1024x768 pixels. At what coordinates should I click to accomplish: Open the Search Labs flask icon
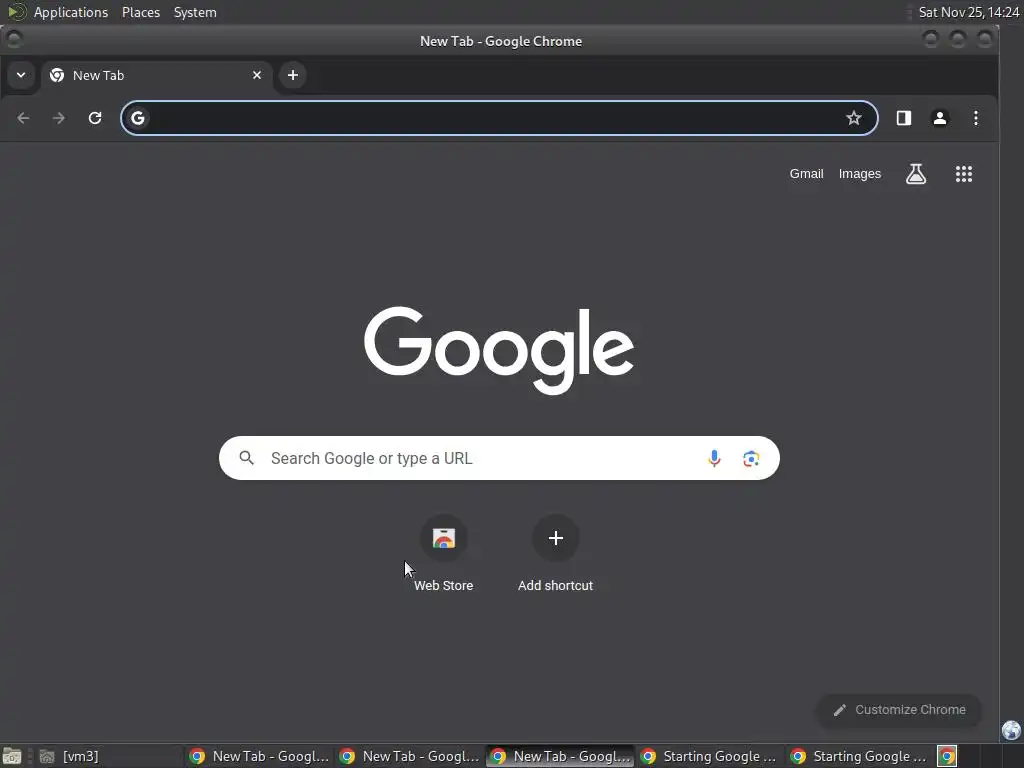click(x=916, y=174)
